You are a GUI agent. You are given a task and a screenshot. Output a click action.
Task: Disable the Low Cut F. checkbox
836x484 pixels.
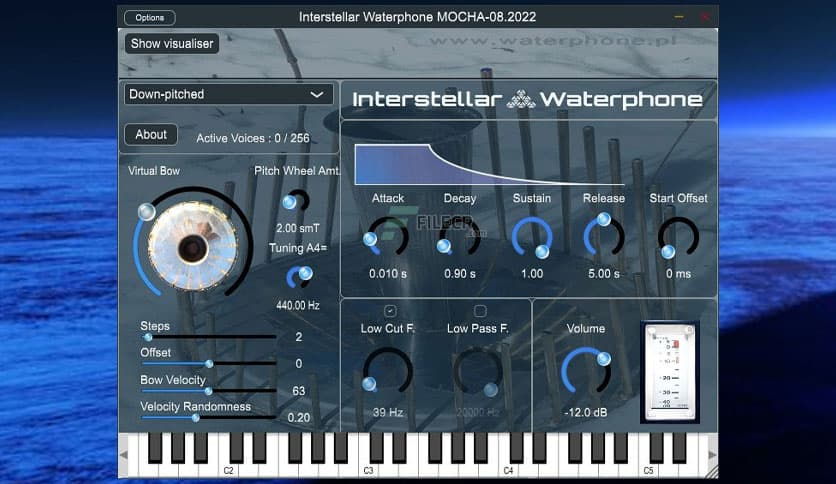[x=390, y=311]
